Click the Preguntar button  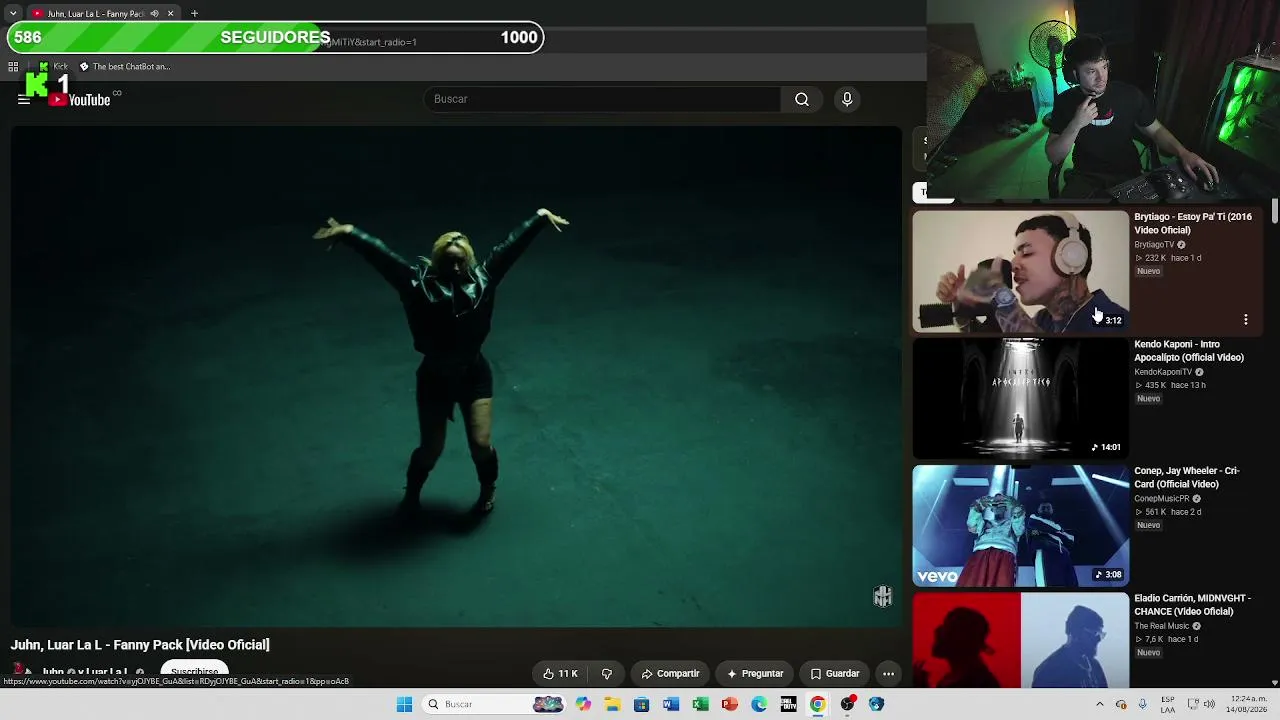click(755, 674)
